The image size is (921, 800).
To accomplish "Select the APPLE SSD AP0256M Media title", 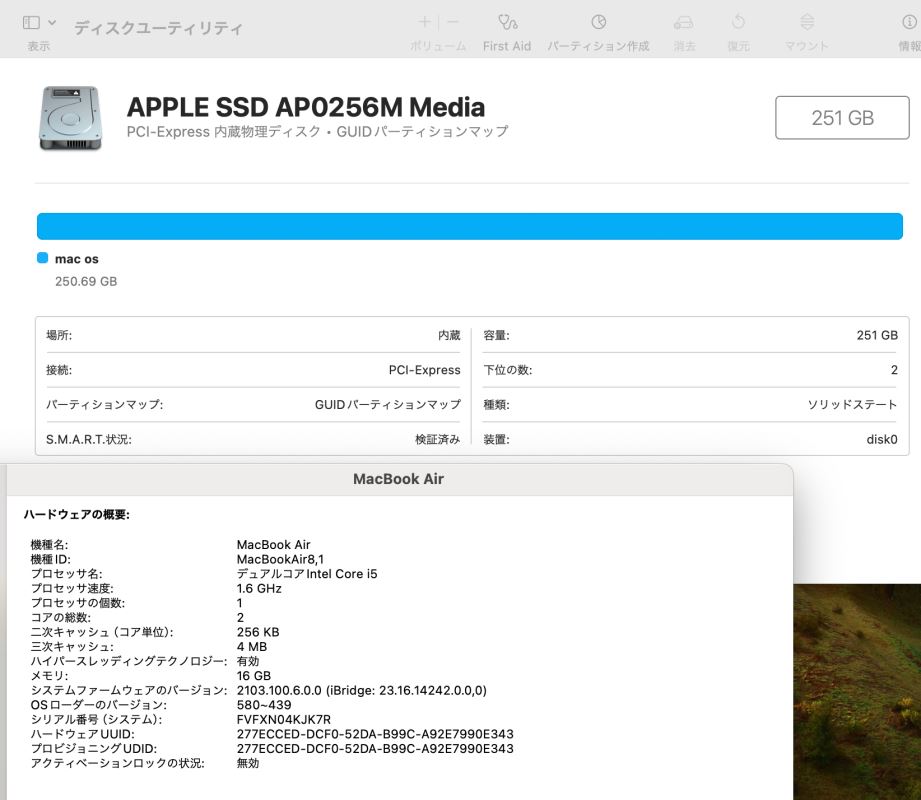I will click(x=306, y=107).
